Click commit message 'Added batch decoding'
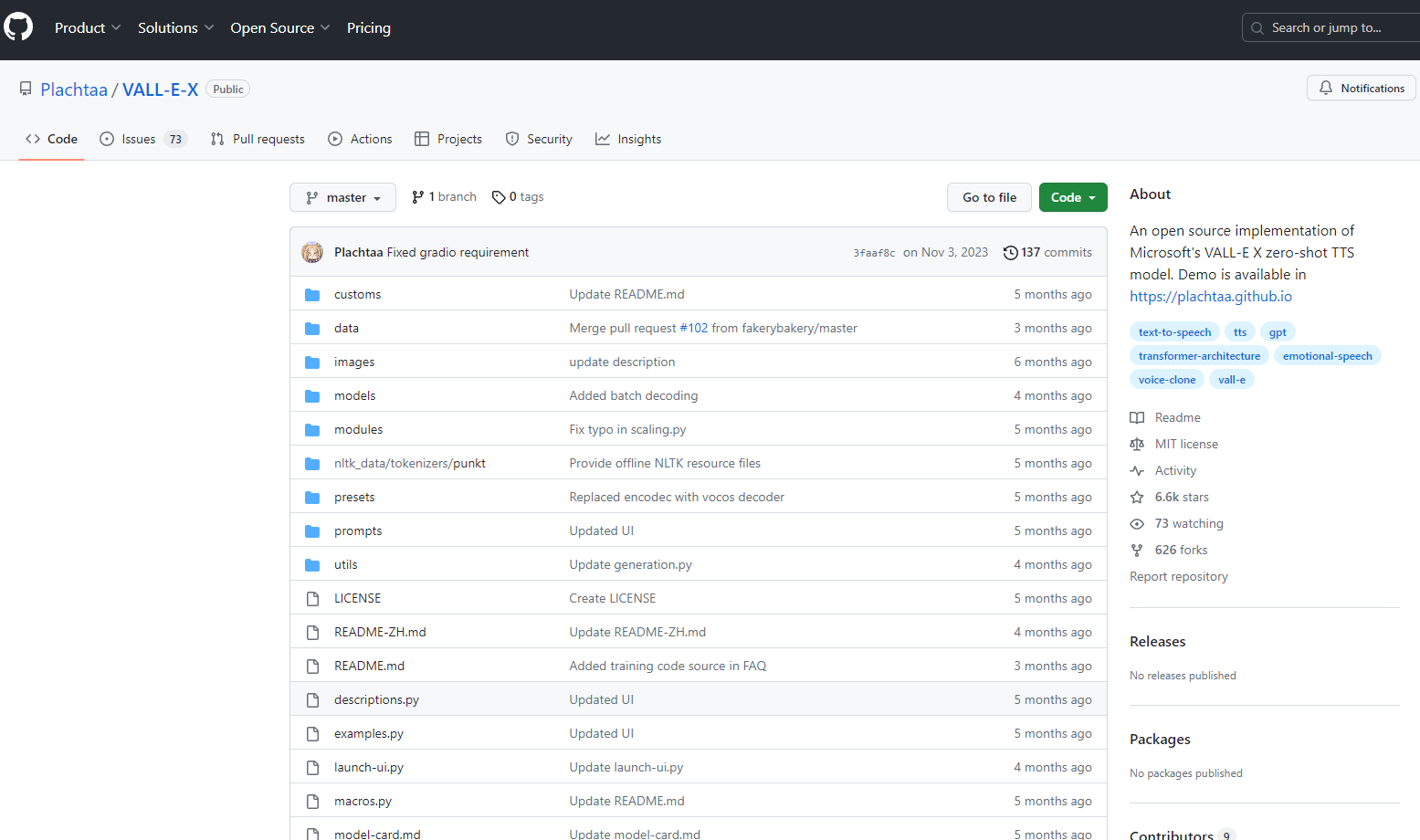 click(634, 395)
